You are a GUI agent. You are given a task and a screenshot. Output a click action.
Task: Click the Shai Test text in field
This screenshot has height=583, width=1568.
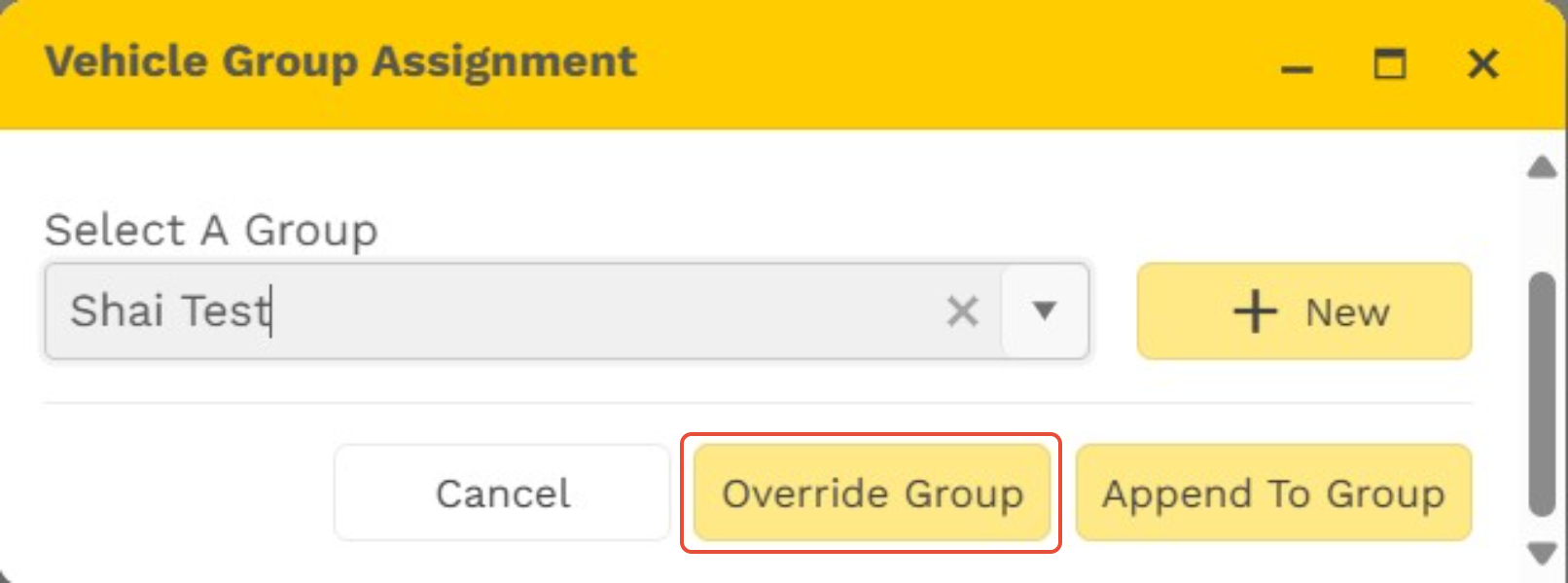(170, 311)
